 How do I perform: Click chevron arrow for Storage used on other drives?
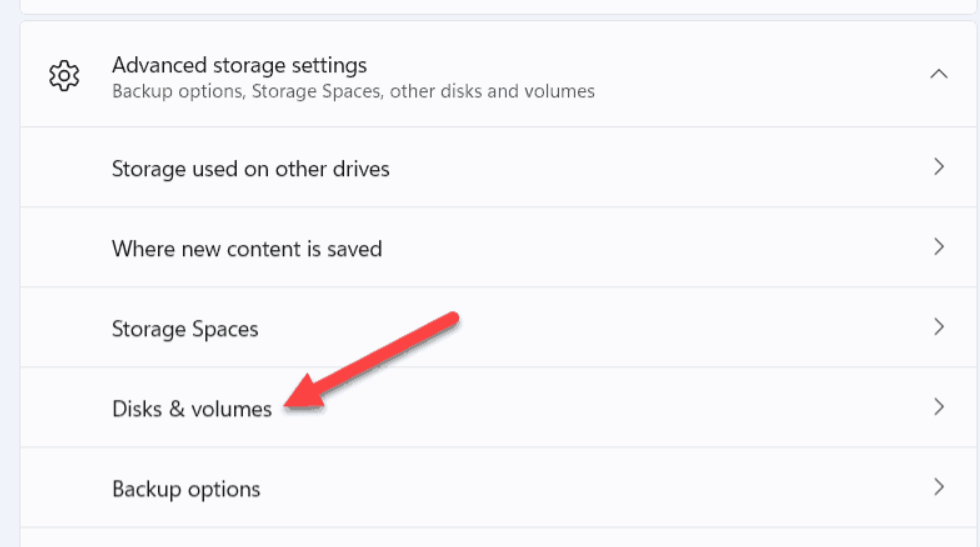coord(938,167)
